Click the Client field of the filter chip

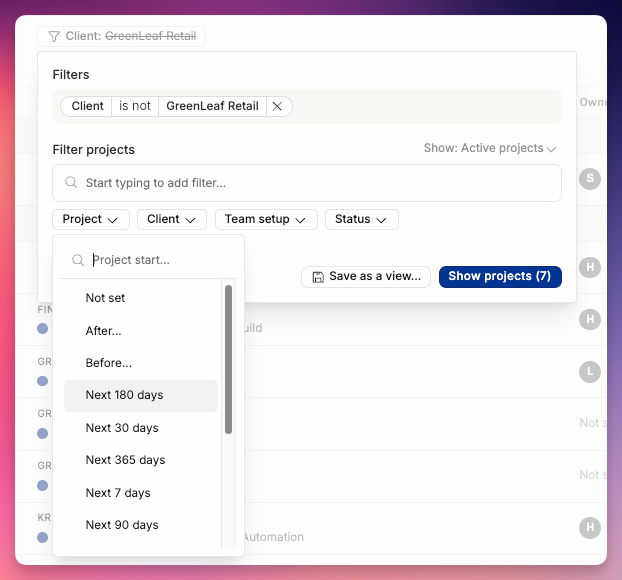(87, 106)
